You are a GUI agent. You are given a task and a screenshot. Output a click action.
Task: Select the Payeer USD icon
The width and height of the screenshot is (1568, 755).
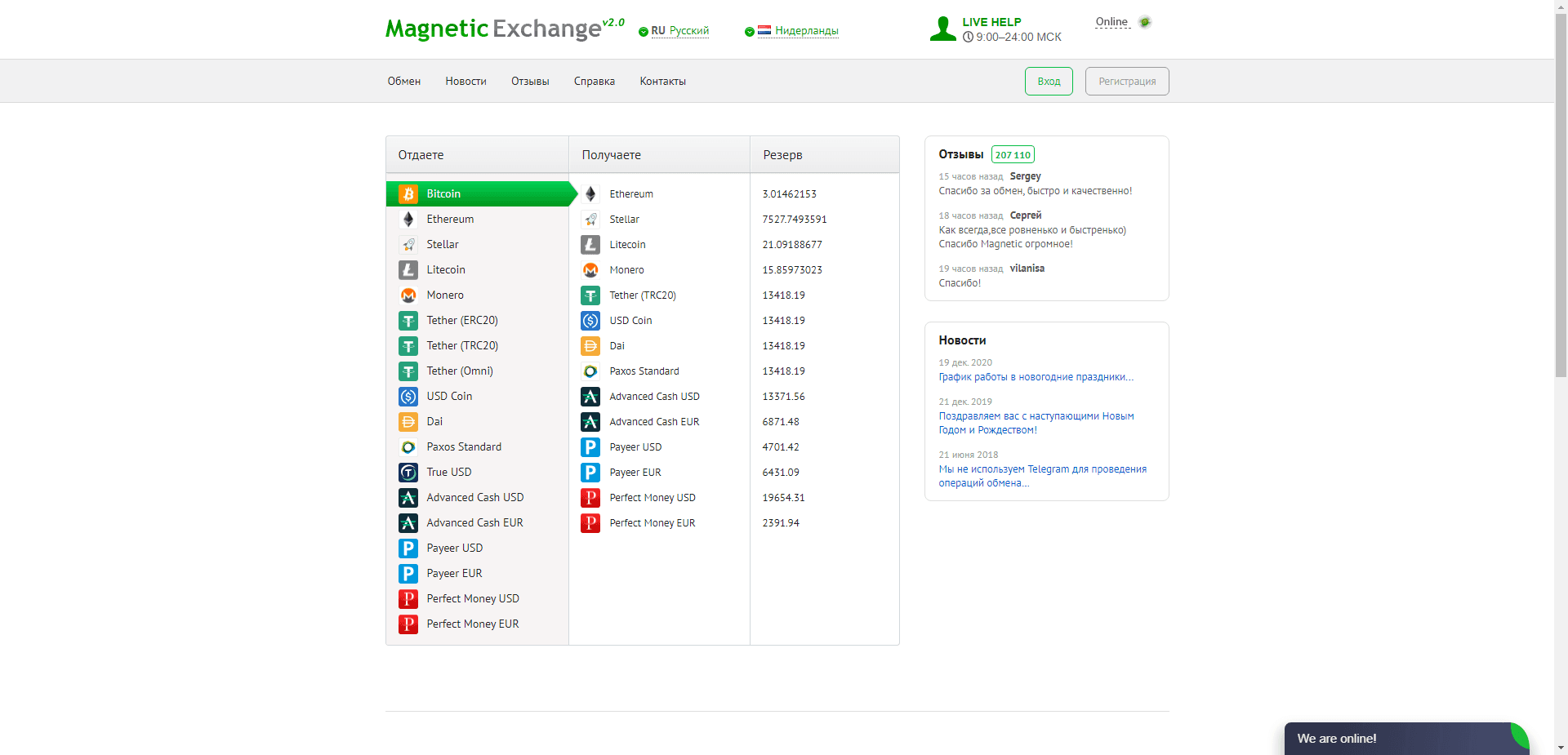click(x=408, y=548)
